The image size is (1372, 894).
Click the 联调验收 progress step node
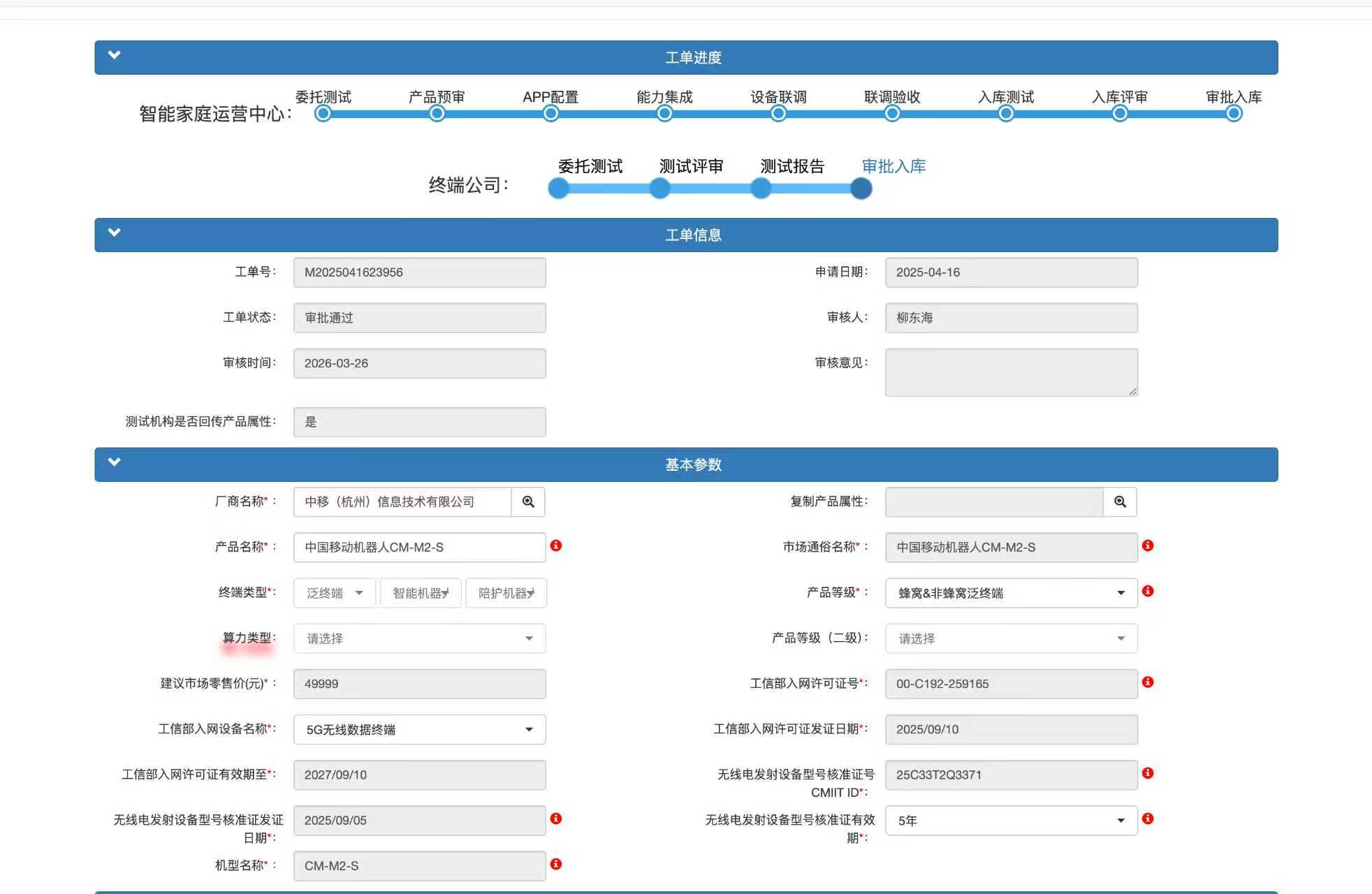point(892,113)
